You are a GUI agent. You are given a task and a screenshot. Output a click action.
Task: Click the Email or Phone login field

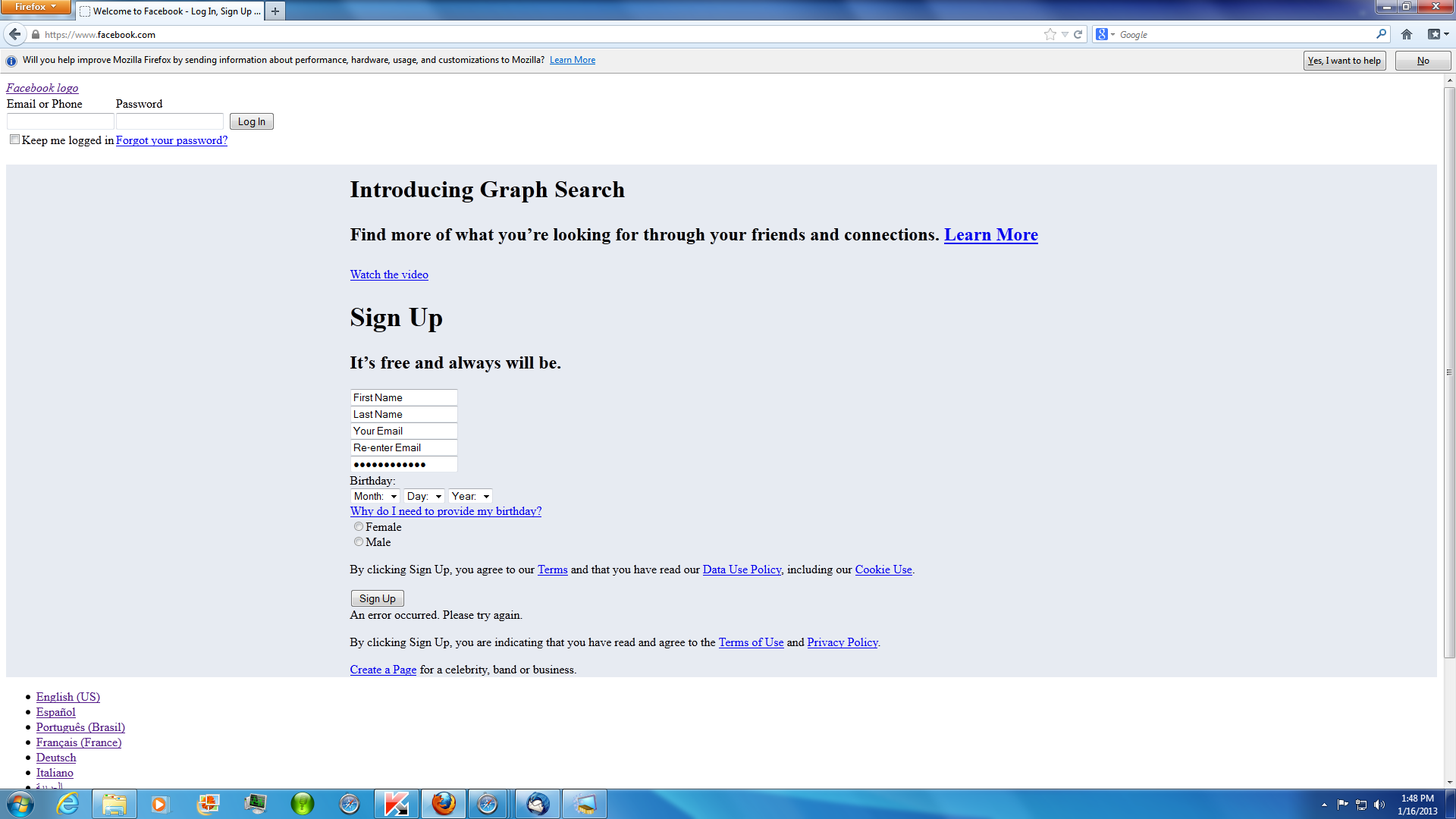click(x=60, y=121)
